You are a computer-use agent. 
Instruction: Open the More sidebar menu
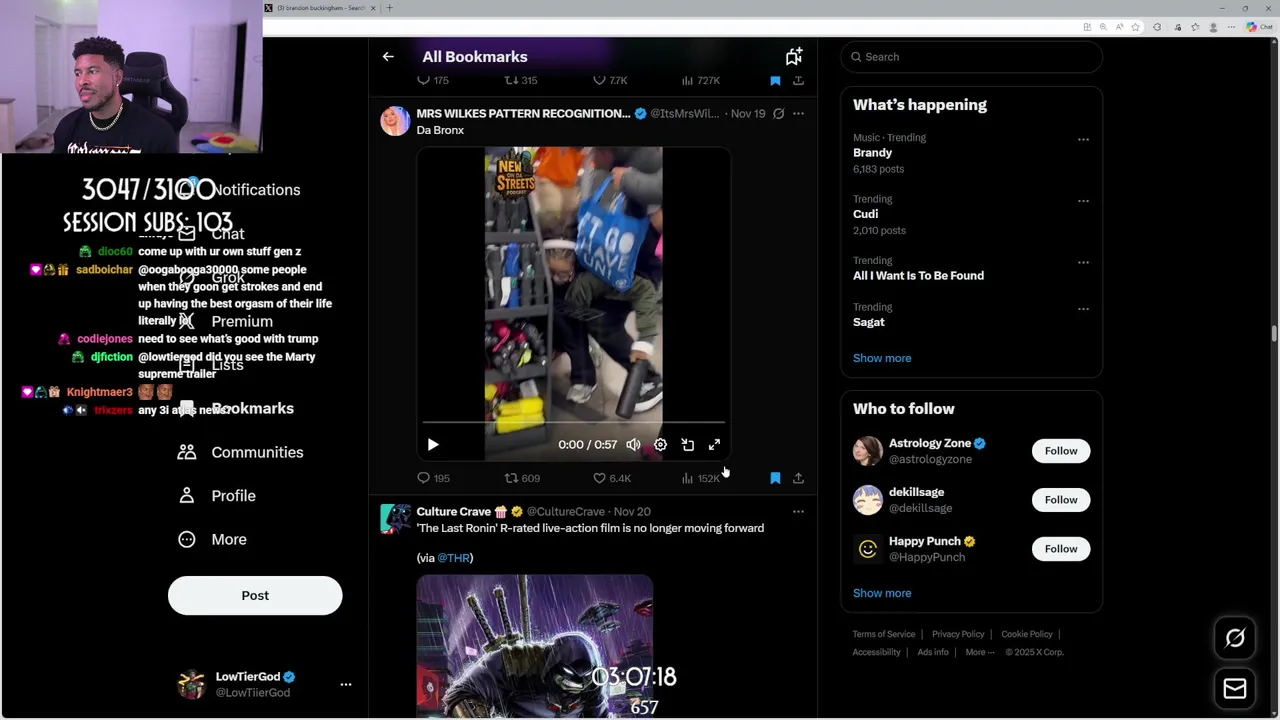(212, 540)
